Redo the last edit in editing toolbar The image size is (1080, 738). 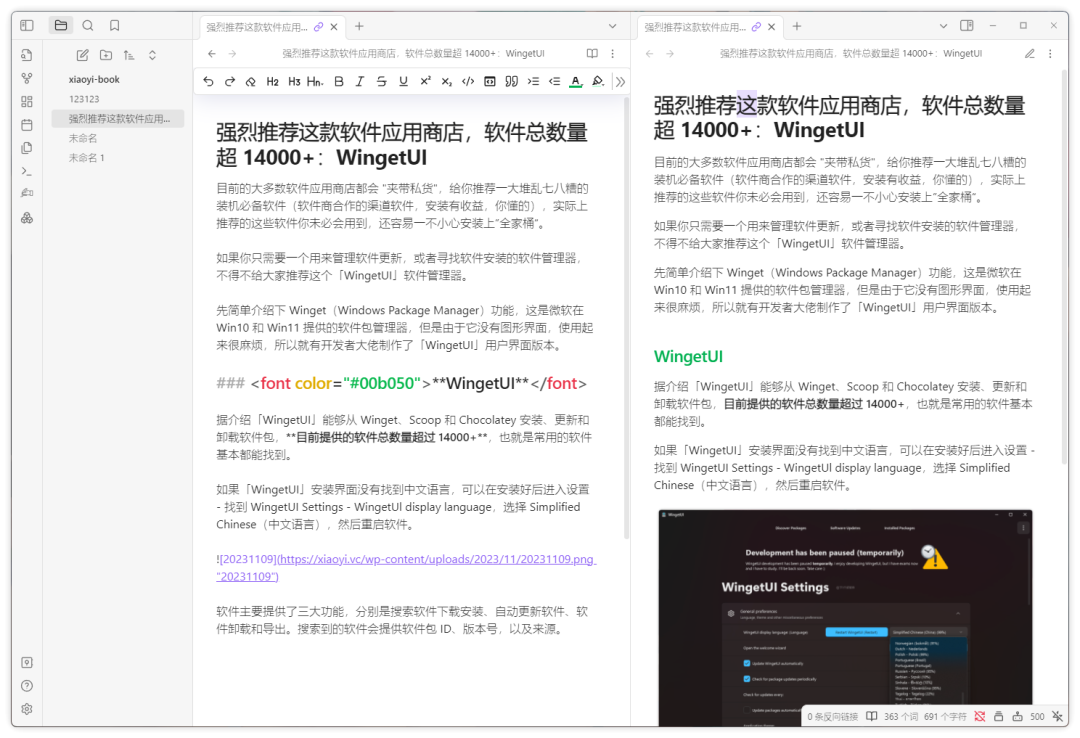229,81
